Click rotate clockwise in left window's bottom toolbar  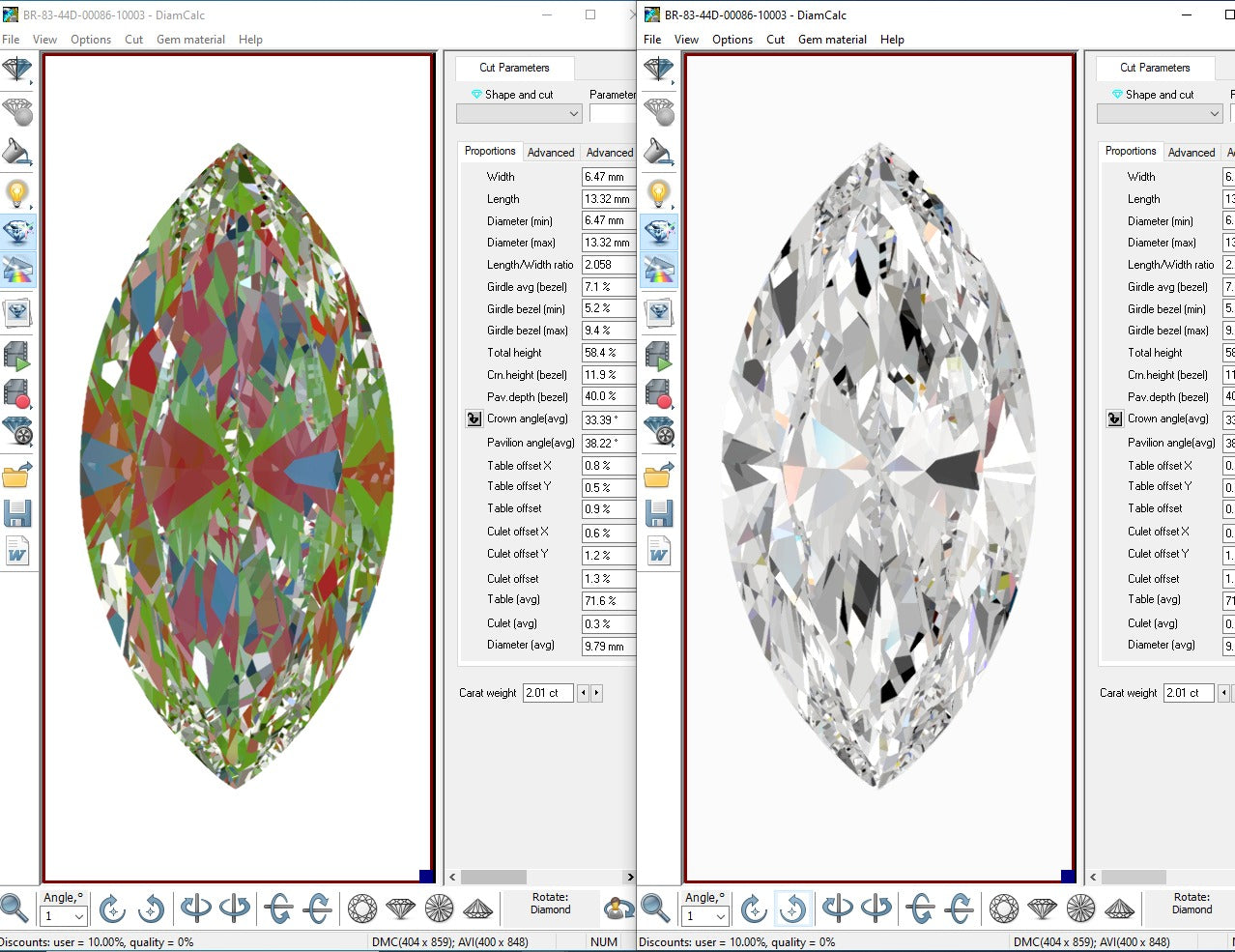click(112, 909)
